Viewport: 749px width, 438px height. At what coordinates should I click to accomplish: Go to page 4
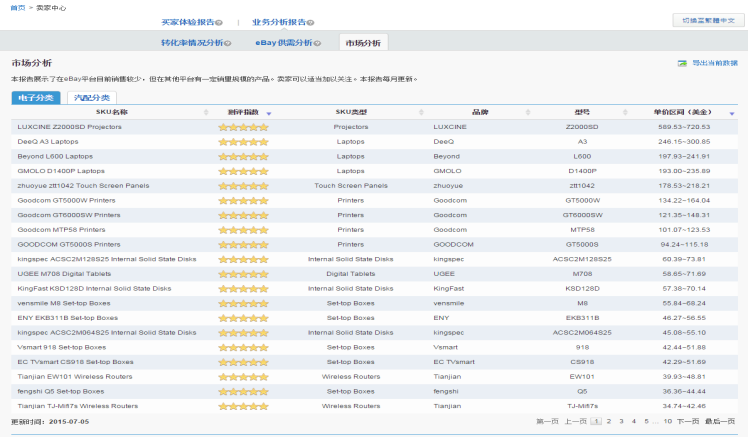pyautogui.click(x=634, y=421)
